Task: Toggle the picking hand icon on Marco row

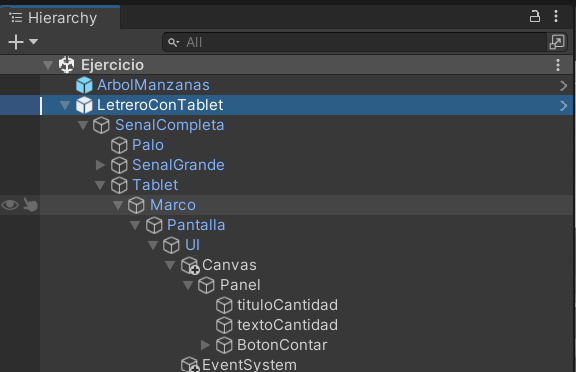Action: 30,205
